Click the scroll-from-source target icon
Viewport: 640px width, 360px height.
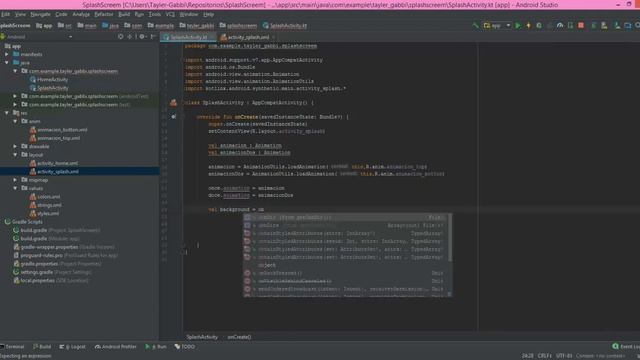tap(120, 36)
